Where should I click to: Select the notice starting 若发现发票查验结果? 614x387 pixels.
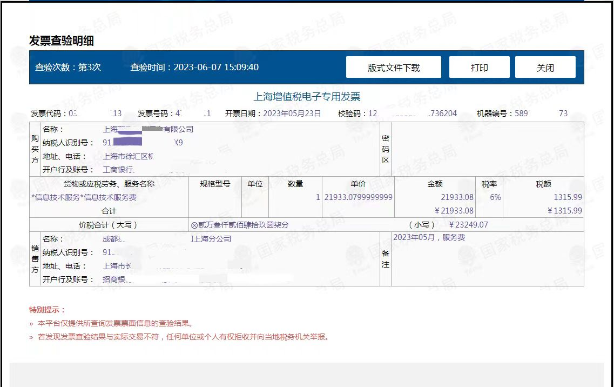(x=183, y=337)
